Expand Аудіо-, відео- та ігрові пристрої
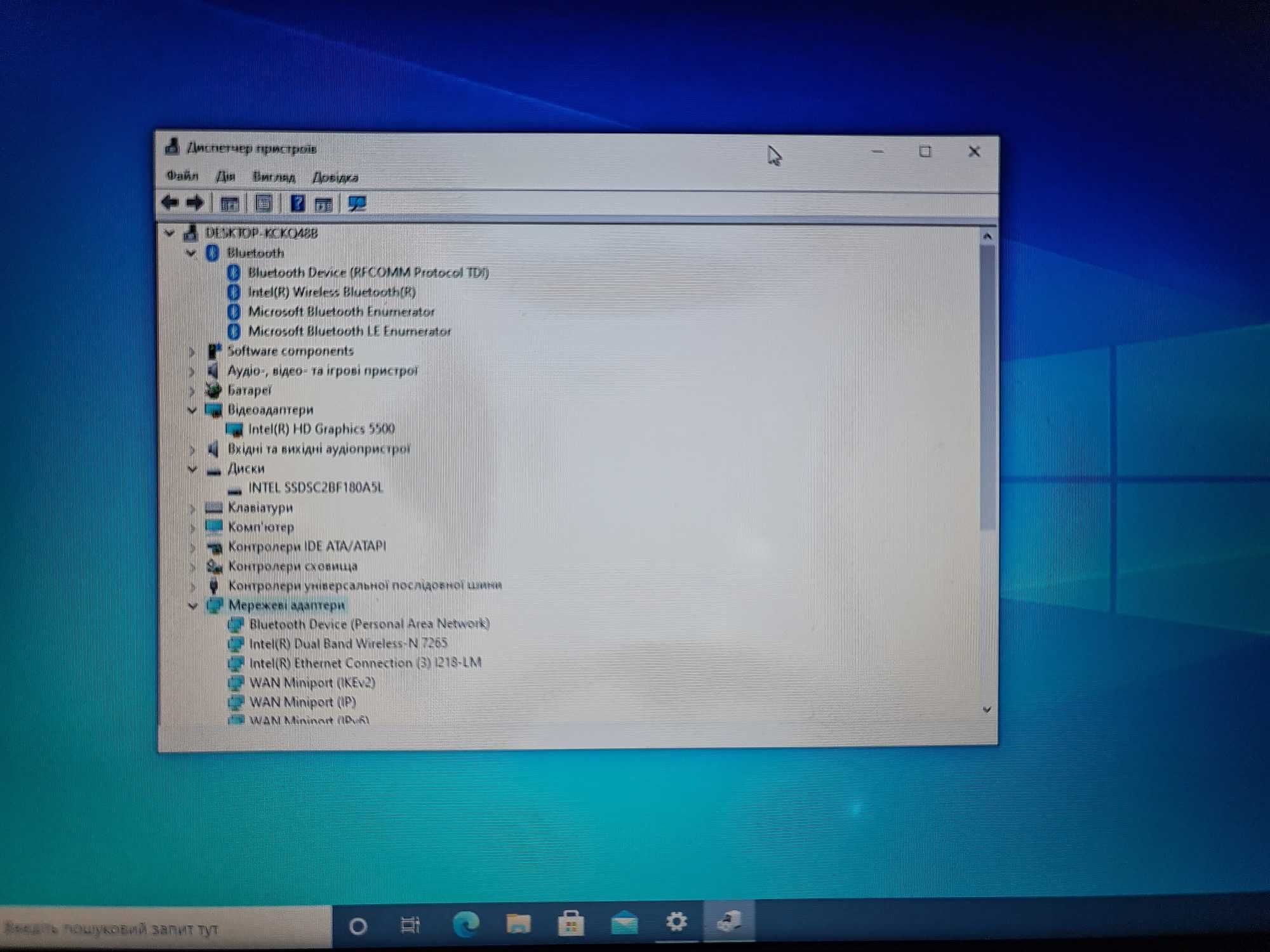Screen dimensions: 1270x952 (192, 371)
